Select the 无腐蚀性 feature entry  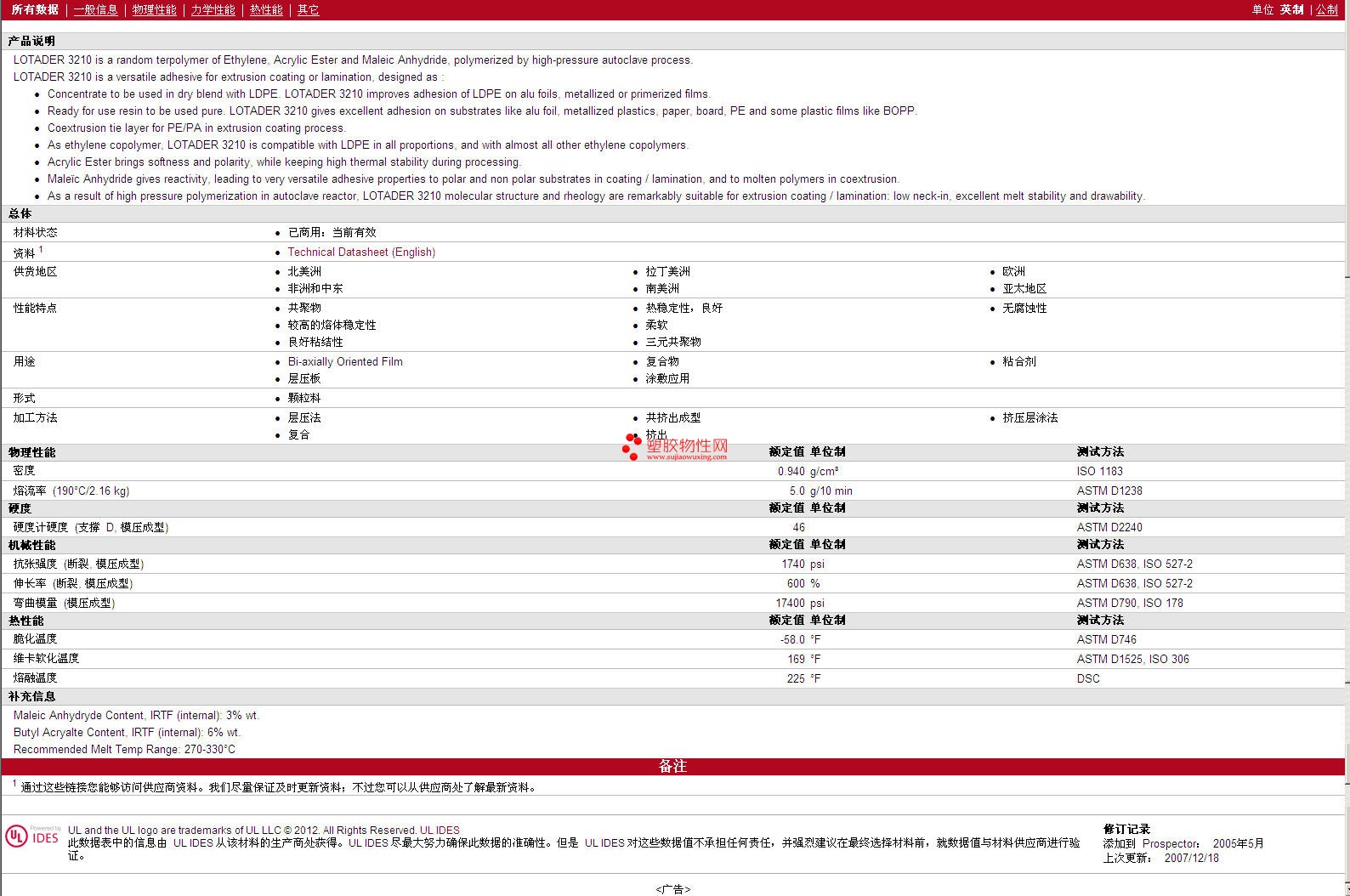click(1024, 309)
